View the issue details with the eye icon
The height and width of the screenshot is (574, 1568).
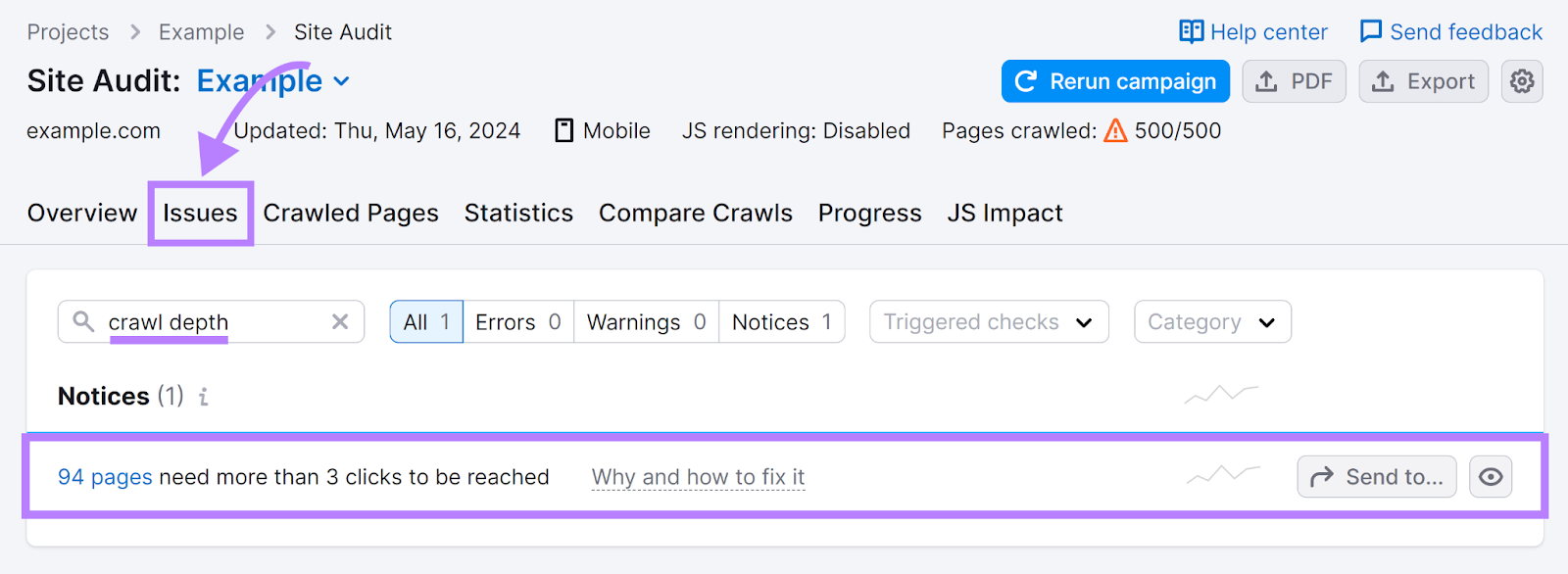pyautogui.click(x=1491, y=477)
